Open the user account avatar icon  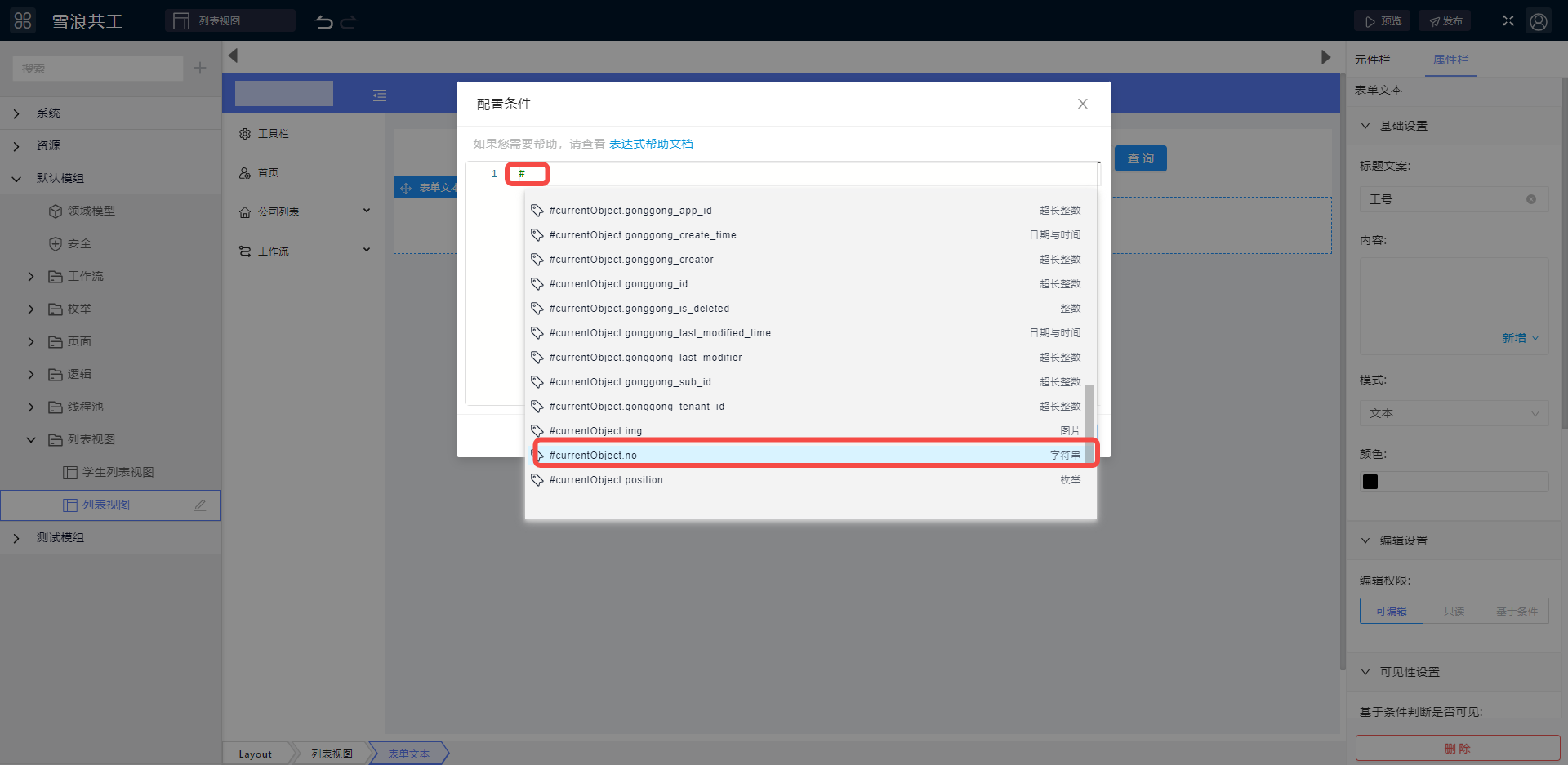pyautogui.click(x=1539, y=21)
